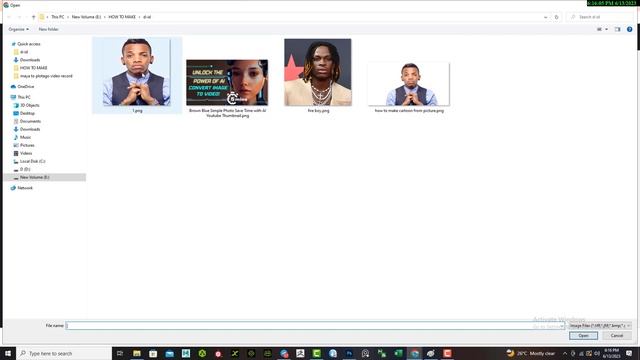This screenshot has height=360, width=640.
Task: Expand the file type filter dropdown
Action: tap(599, 326)
